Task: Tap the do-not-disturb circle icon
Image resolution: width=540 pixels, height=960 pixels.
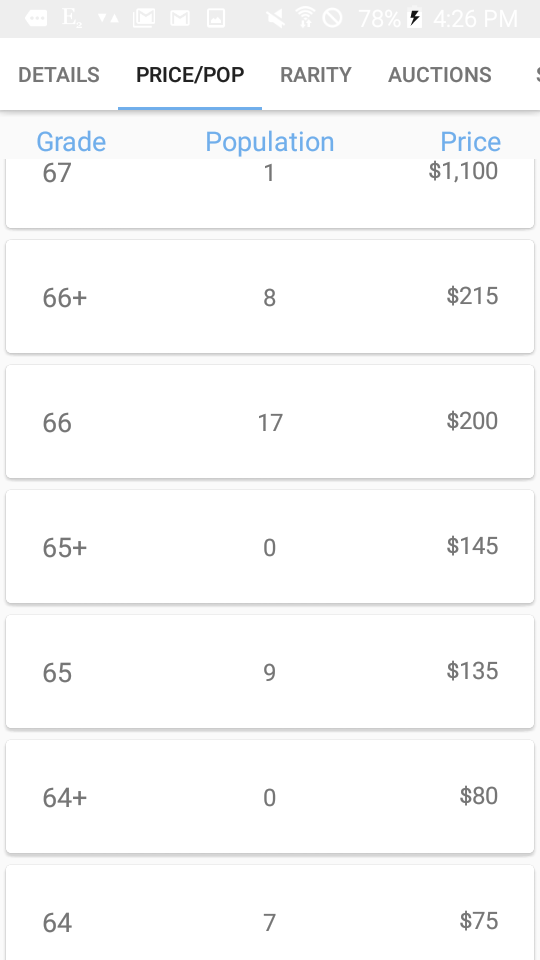Action: (x=332, y=18)
